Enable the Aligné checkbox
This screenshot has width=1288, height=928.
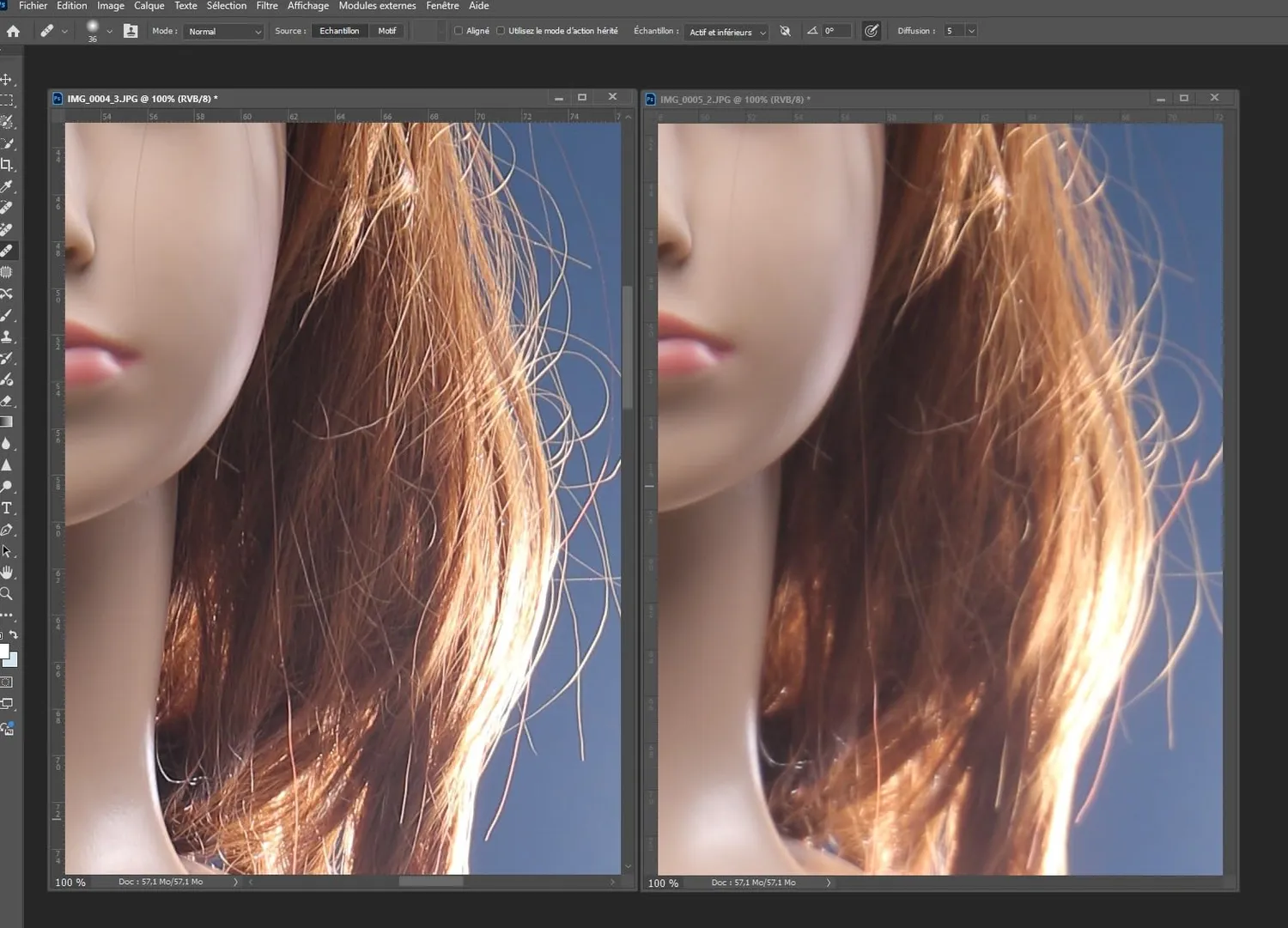click(x=459, y=31)
